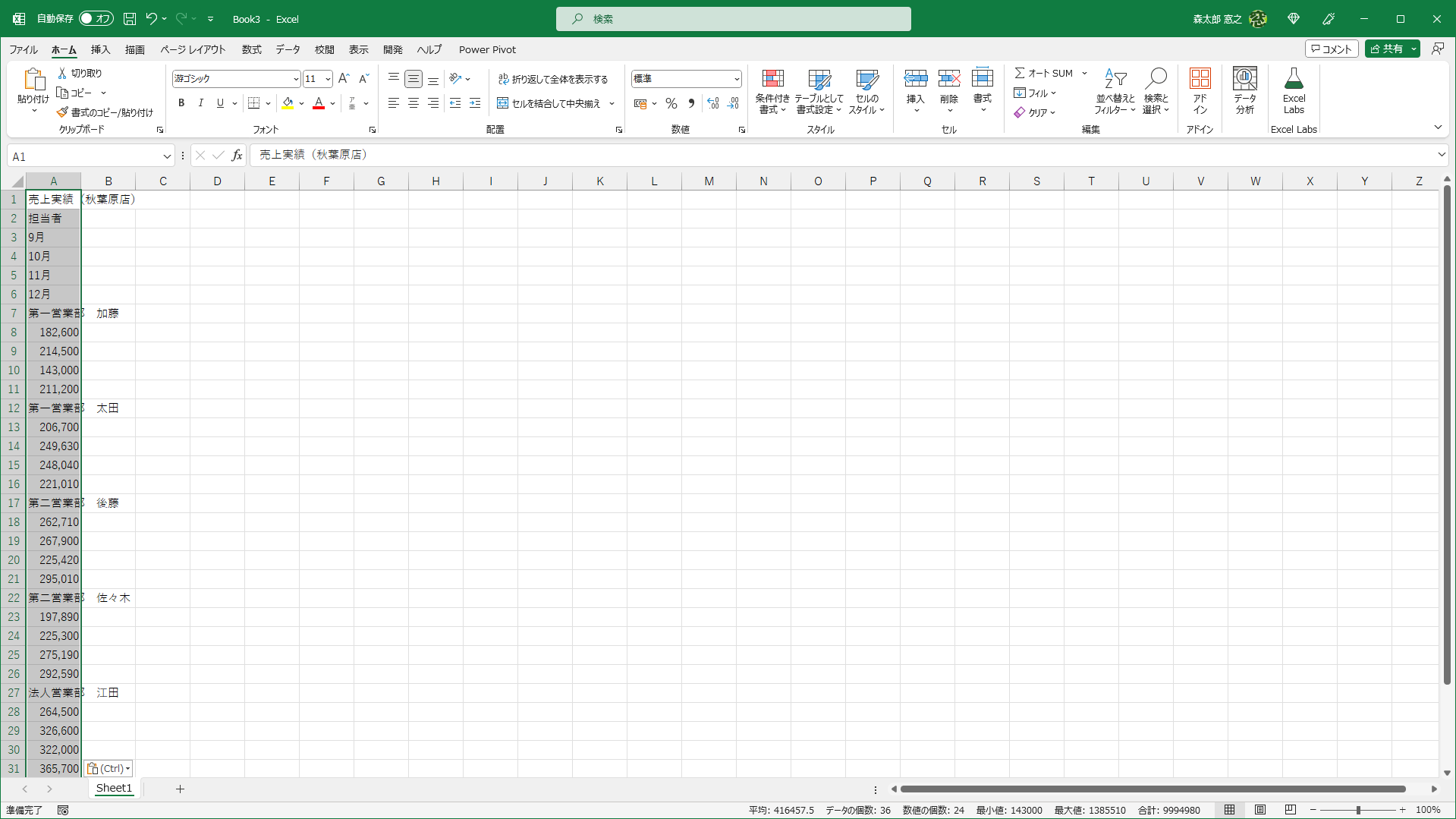The width and height of the screenshot is (1456, 819).
Task: Toggle Bold formatting
Action: tap(181, 103)
